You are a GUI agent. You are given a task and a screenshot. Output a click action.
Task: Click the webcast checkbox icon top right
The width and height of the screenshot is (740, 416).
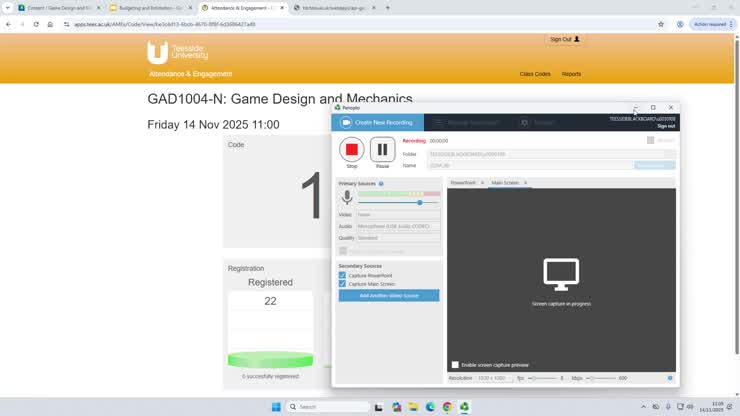tap(650, 140)
